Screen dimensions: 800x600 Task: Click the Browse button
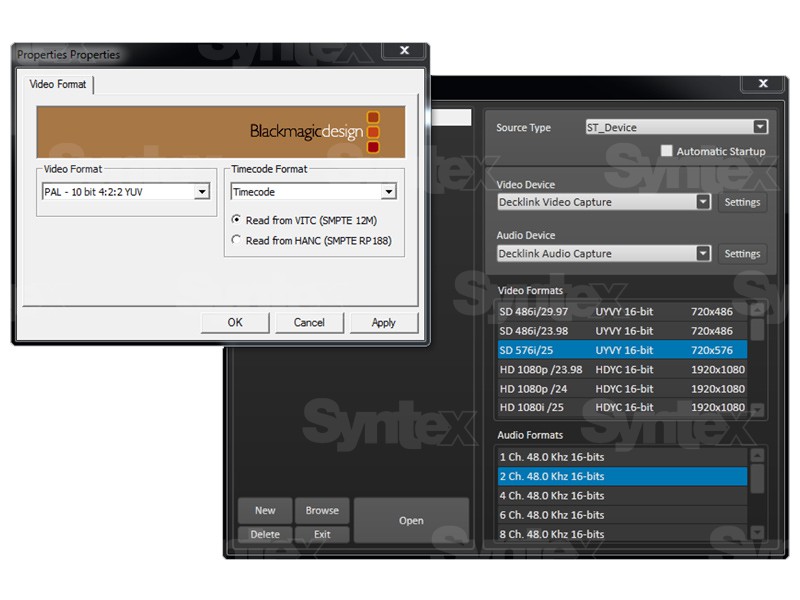tap(322, 510)
